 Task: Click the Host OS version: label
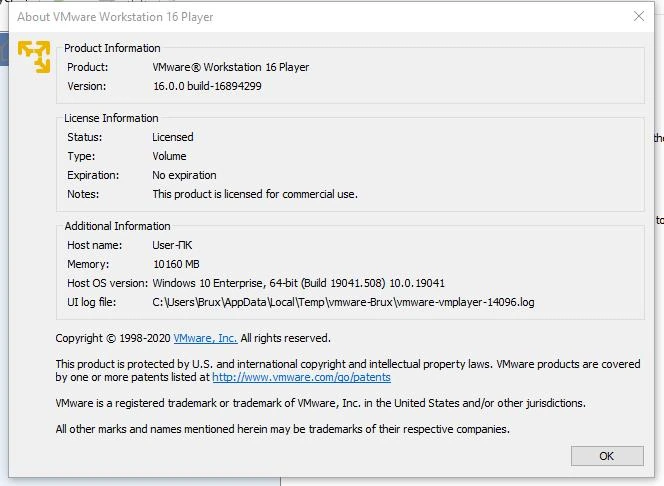[x=108, y=283]
